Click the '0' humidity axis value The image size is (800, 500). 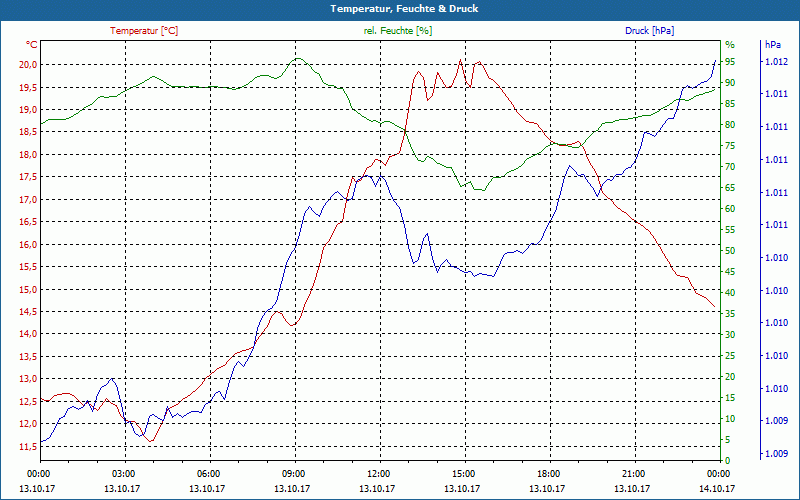point(728,461)
